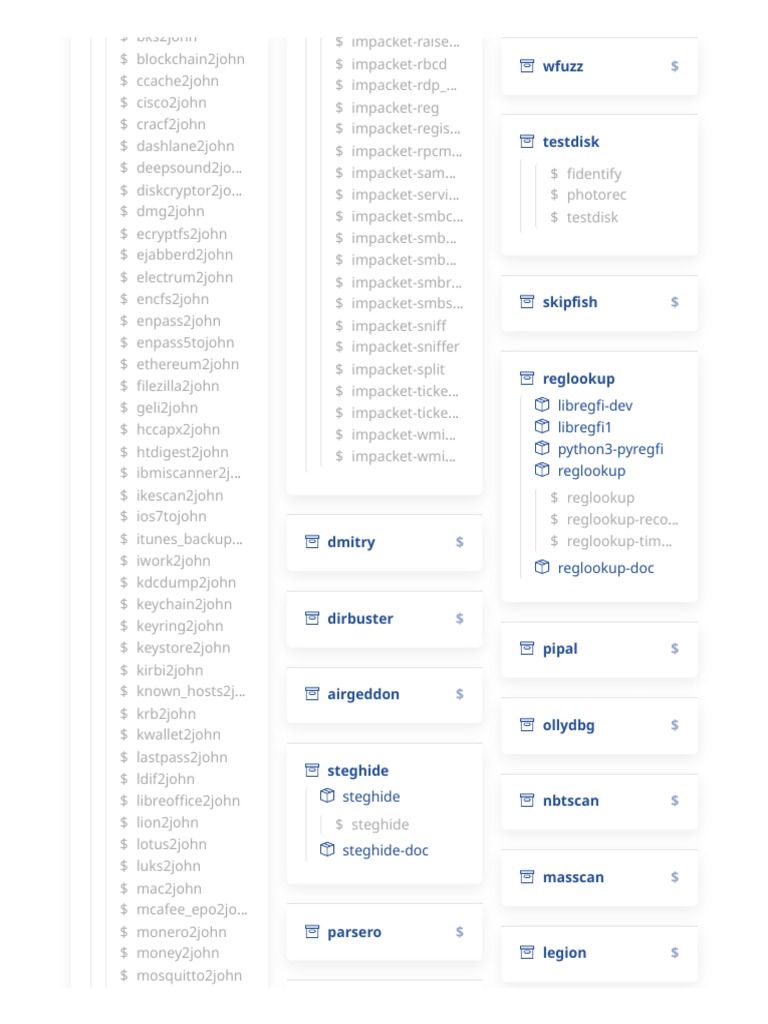Viewport: 768px width, 1024px height.
Task: Show commands for airgeddon via dollar icon
Action: (460, 694)
